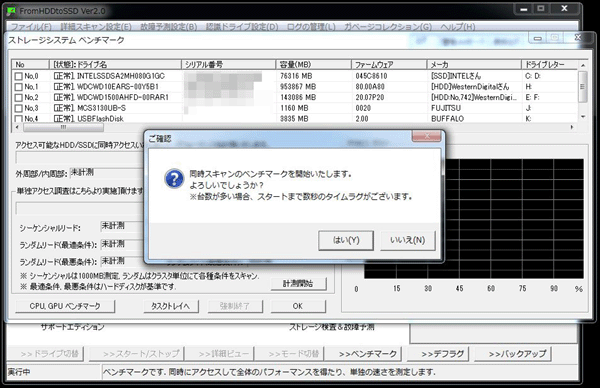
Task: Open the 認識ドライブ設定(D) menu
Action: tap(242, 27)
